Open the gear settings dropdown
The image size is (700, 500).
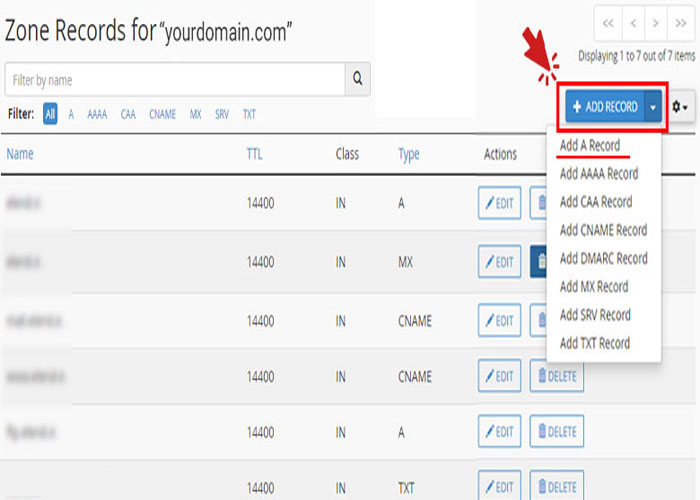click(x=682, y=107)
